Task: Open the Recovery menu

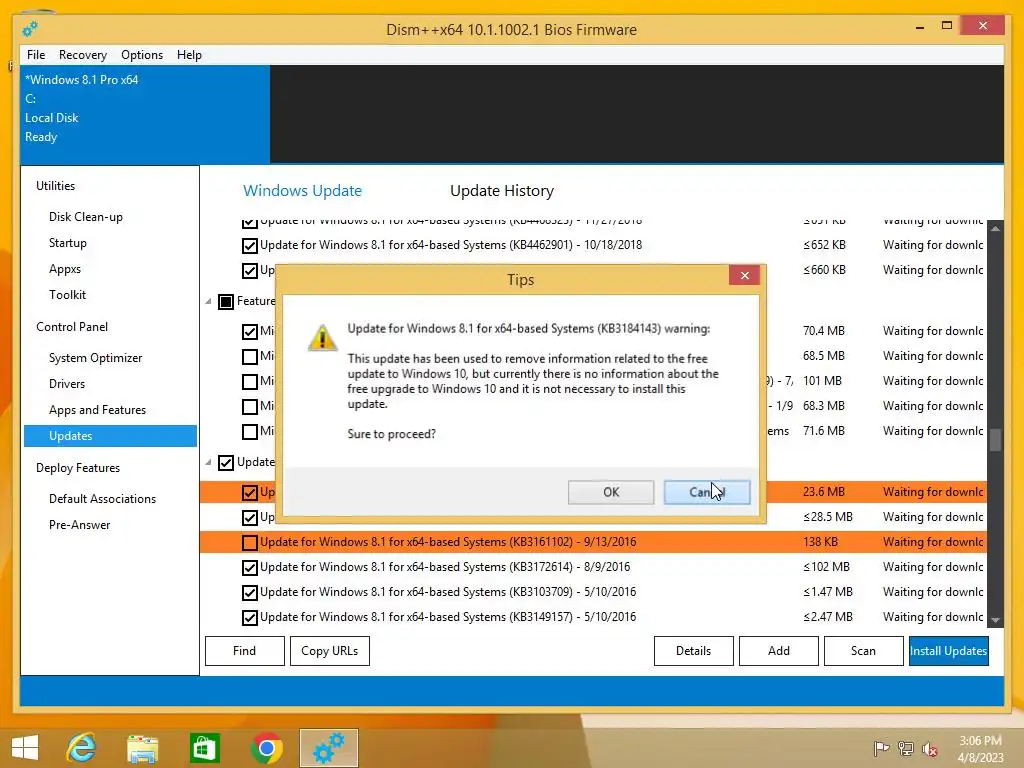Action: [83, 55]
